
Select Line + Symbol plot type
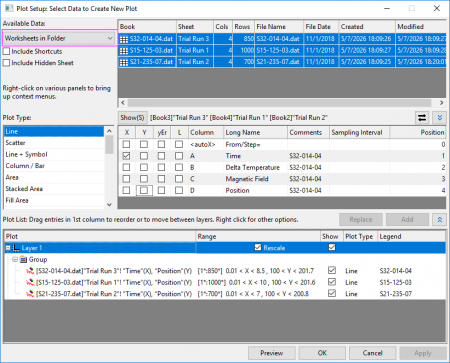(54, 154)
